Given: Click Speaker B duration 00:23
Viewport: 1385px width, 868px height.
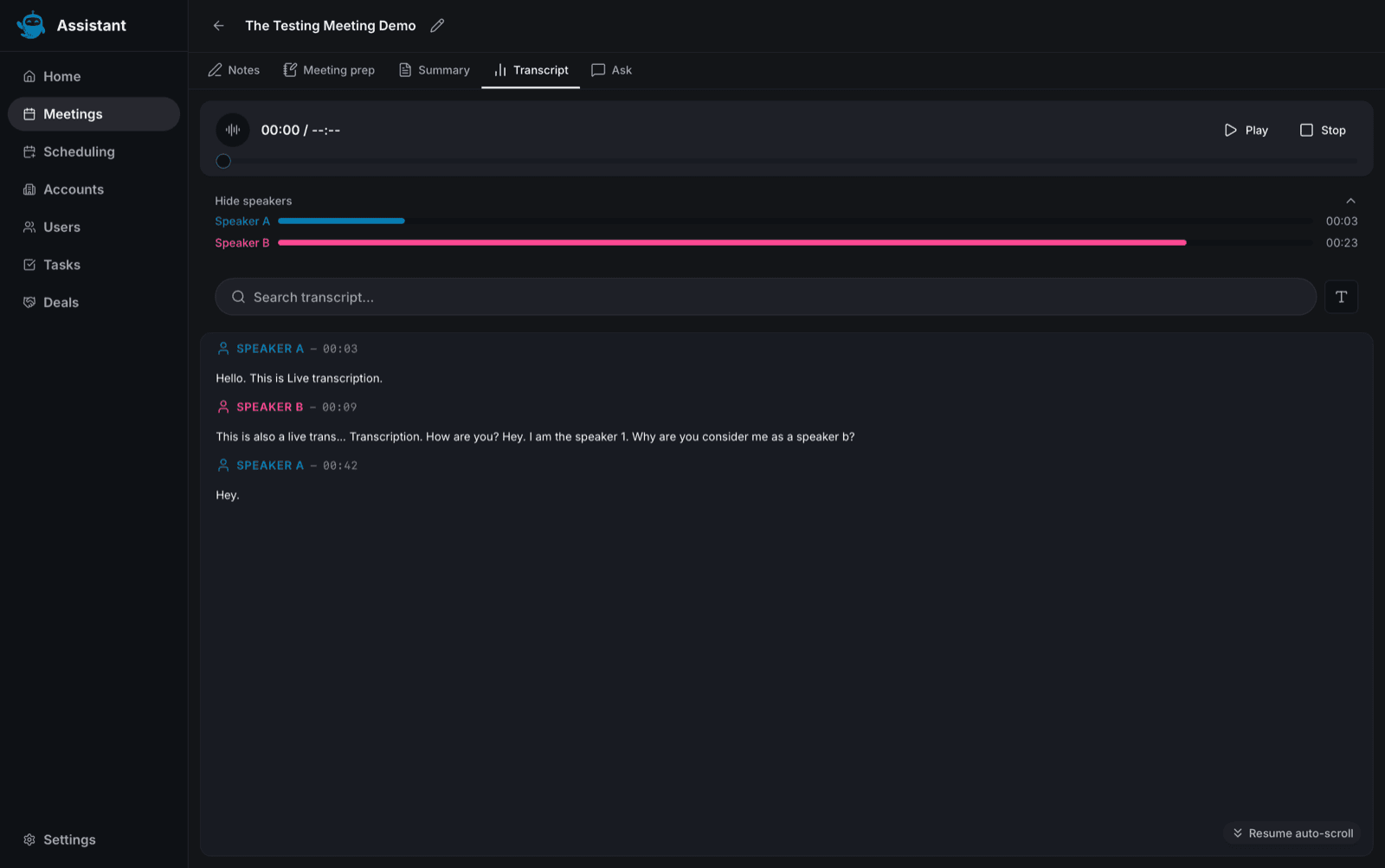Looking at the screenshot, I should pyautogui.click(x=1342, y=243).
